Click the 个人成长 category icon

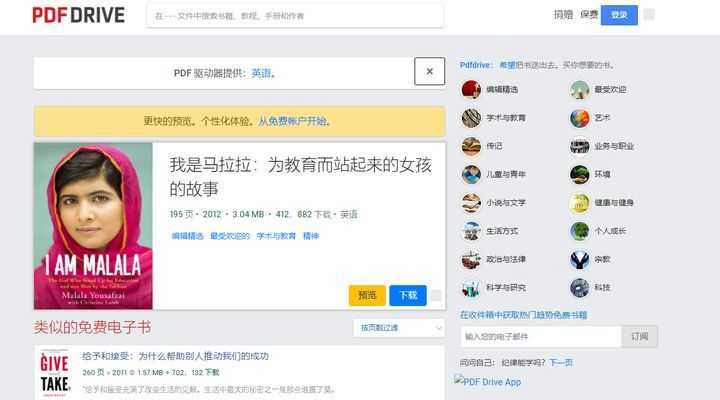coord(579,231)
